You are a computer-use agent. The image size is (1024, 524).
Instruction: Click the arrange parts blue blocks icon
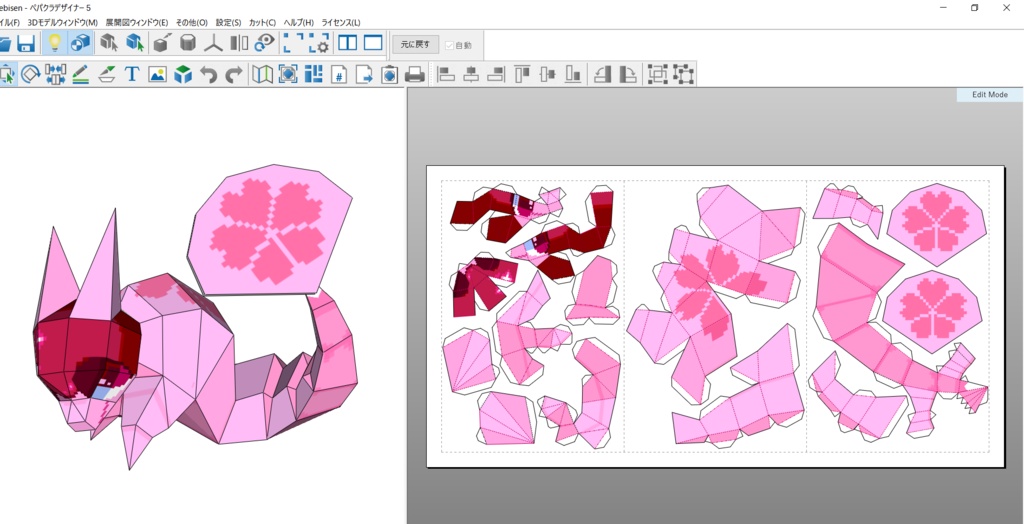313,74
